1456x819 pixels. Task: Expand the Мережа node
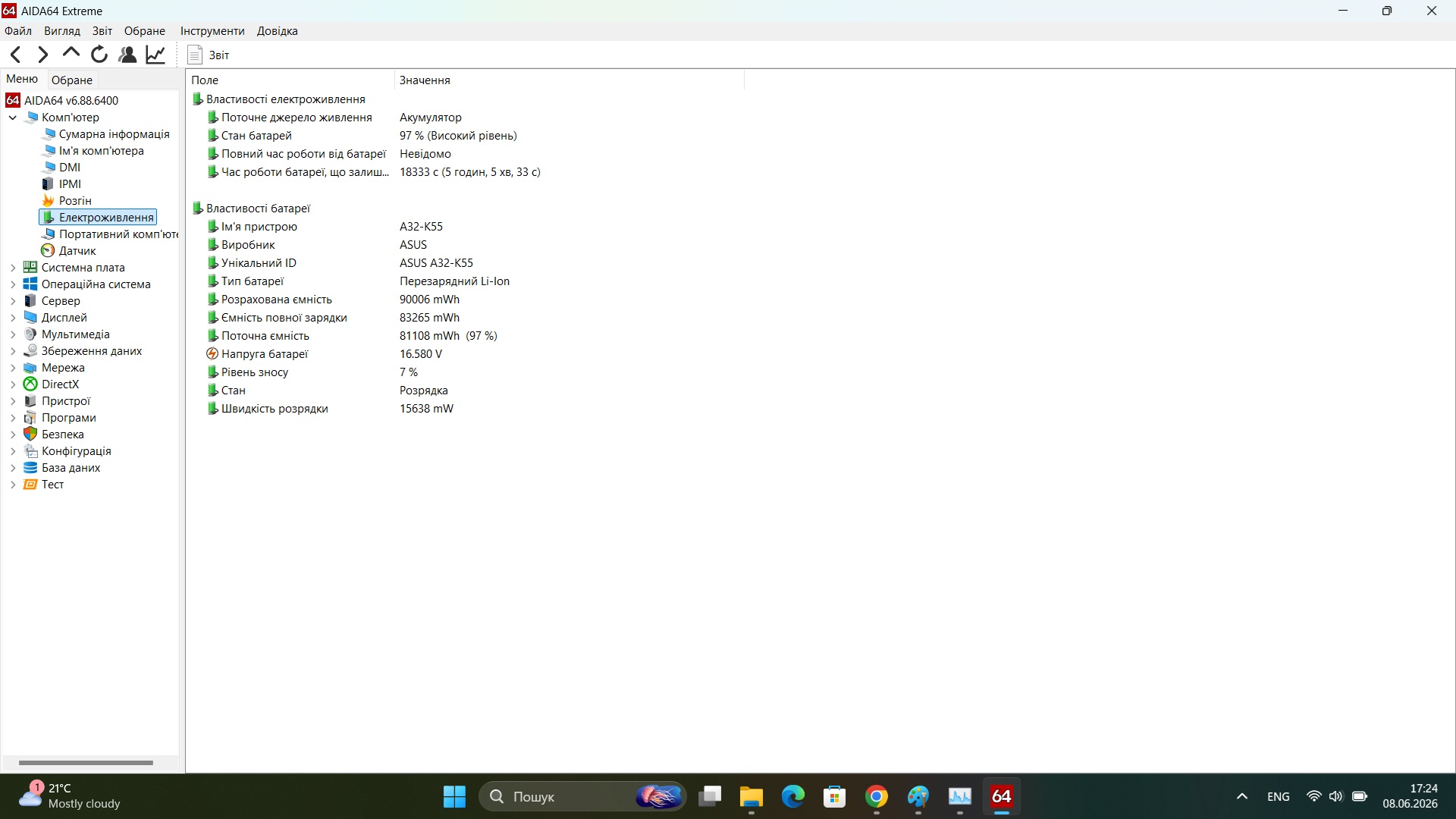[x=13, y=368]
